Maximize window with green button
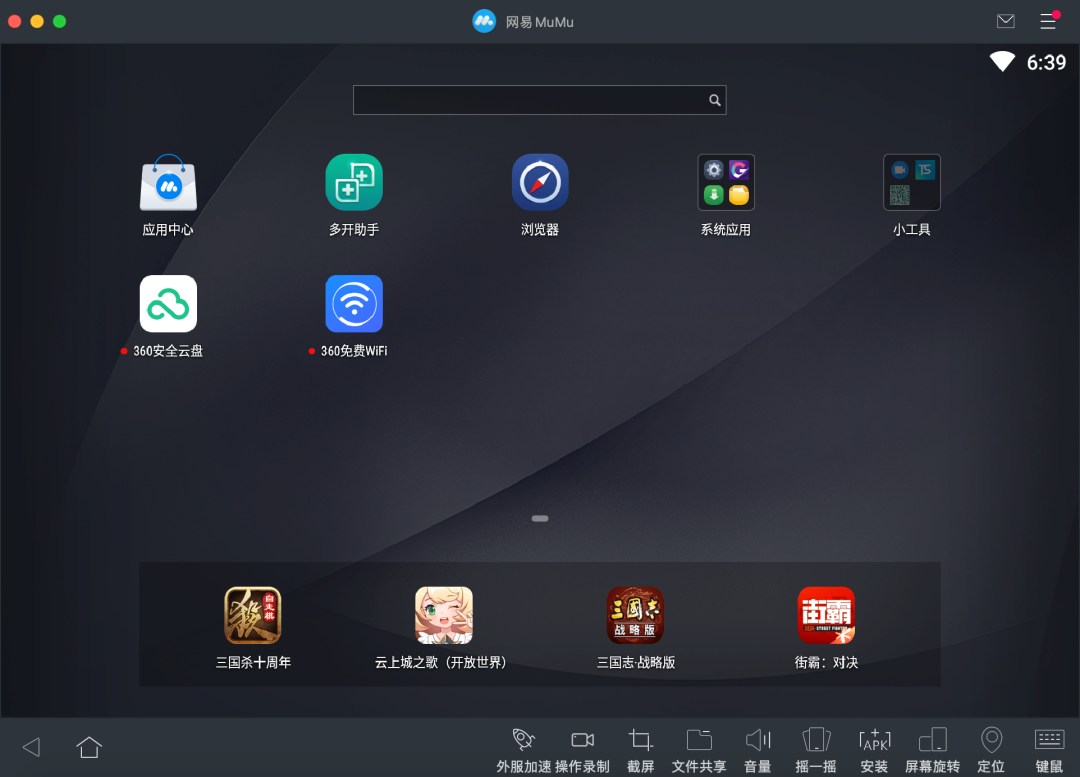Viewport: 1080px width, 777px height. [x=60, y=21]
